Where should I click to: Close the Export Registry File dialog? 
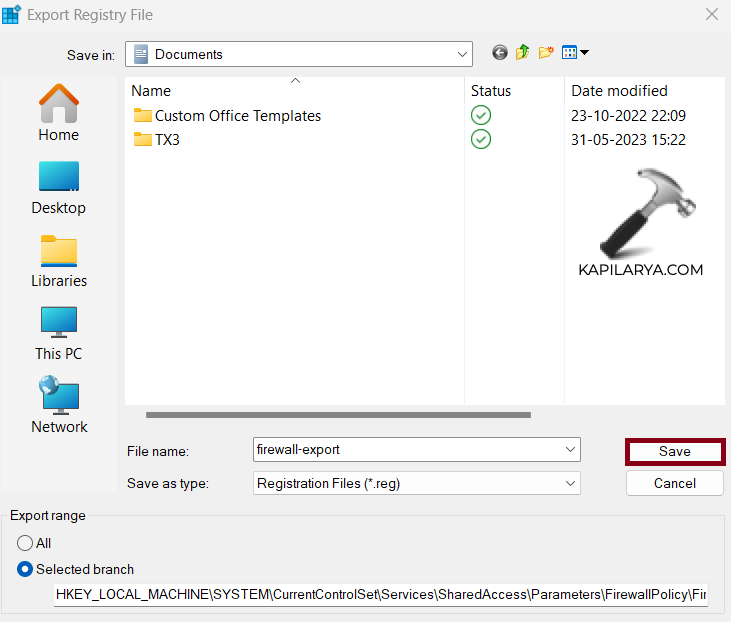[712, 14]
